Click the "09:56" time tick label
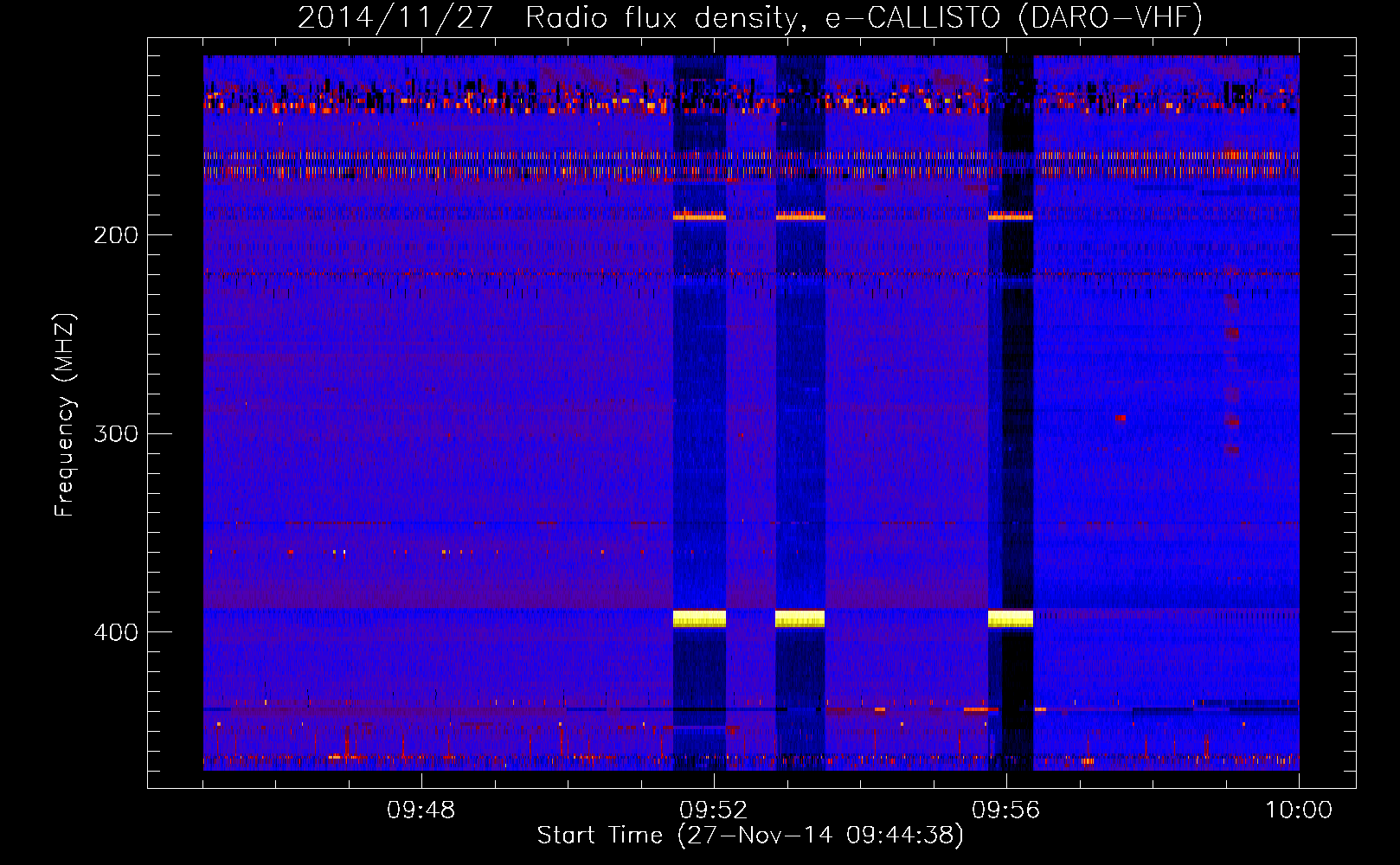 click(x=1006, y=811)
